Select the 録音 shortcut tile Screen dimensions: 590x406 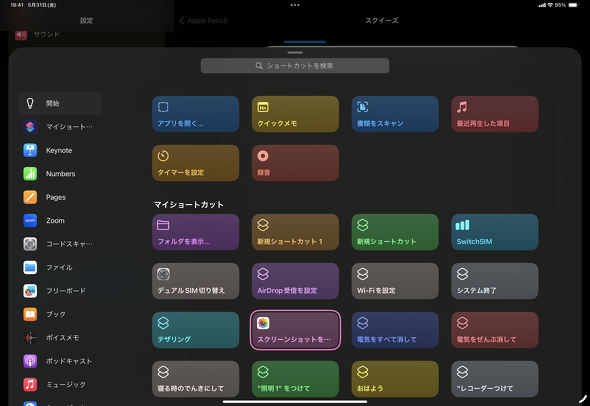pos(295,163)
